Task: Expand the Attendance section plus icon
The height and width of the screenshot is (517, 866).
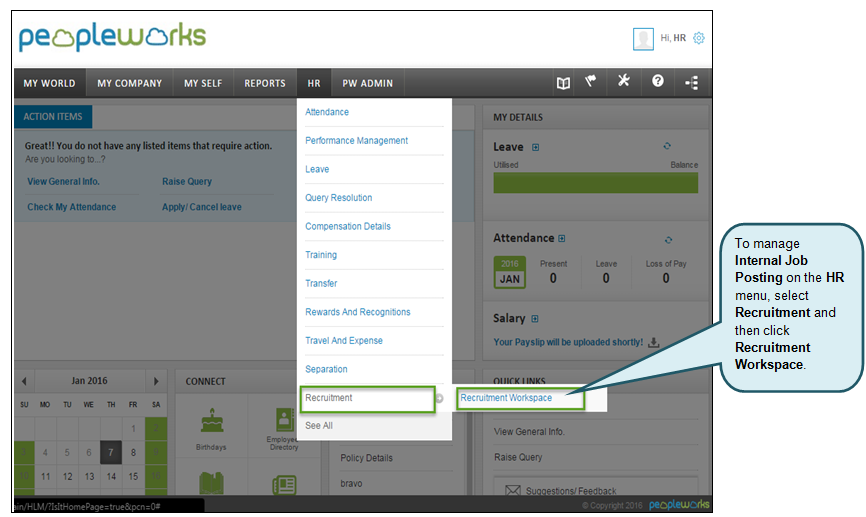Action: click(x=562, y=239)
